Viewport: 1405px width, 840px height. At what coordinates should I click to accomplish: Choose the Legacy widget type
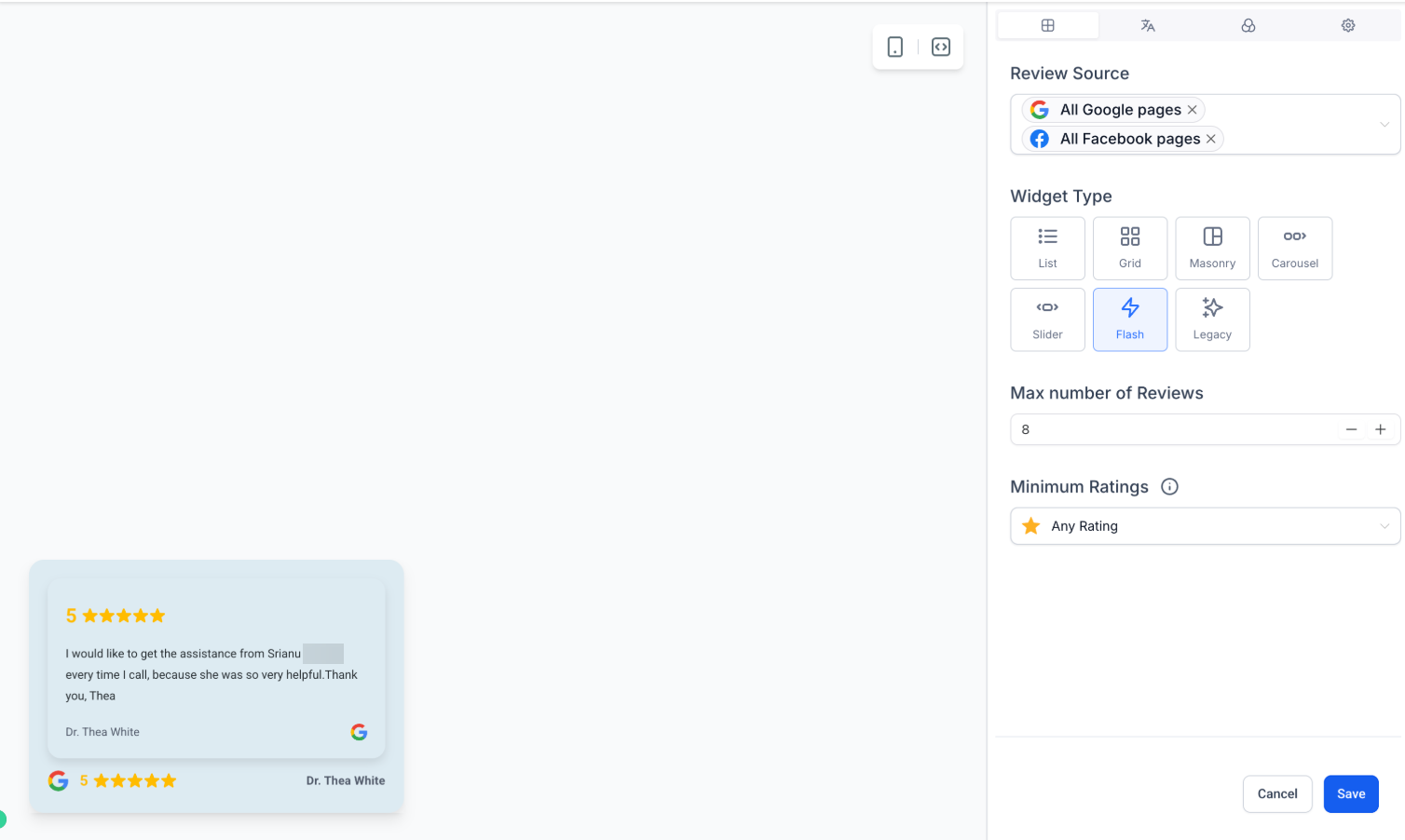[x=1212, y=319]
